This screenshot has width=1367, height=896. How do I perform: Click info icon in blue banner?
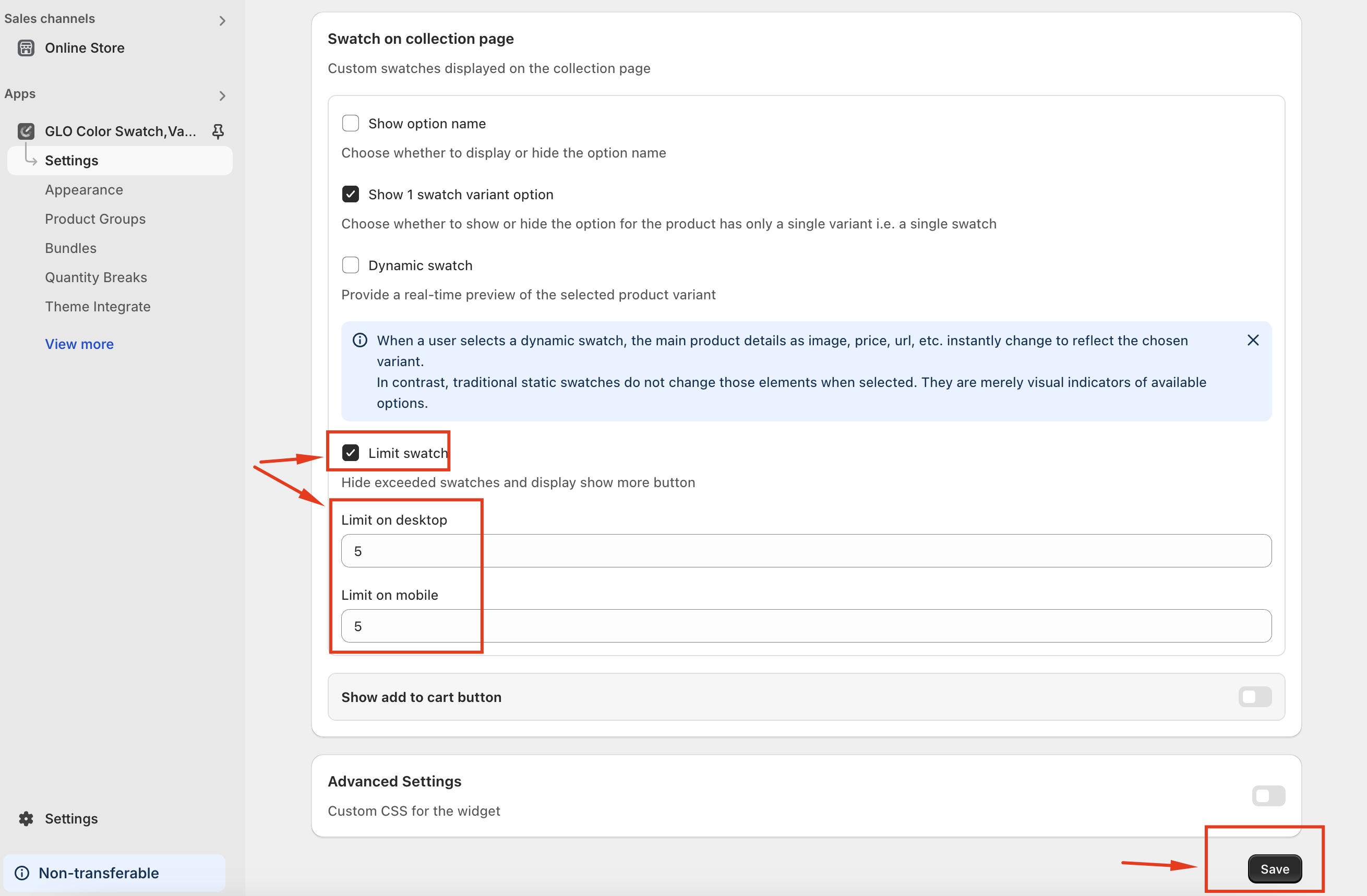coord(359,341)
